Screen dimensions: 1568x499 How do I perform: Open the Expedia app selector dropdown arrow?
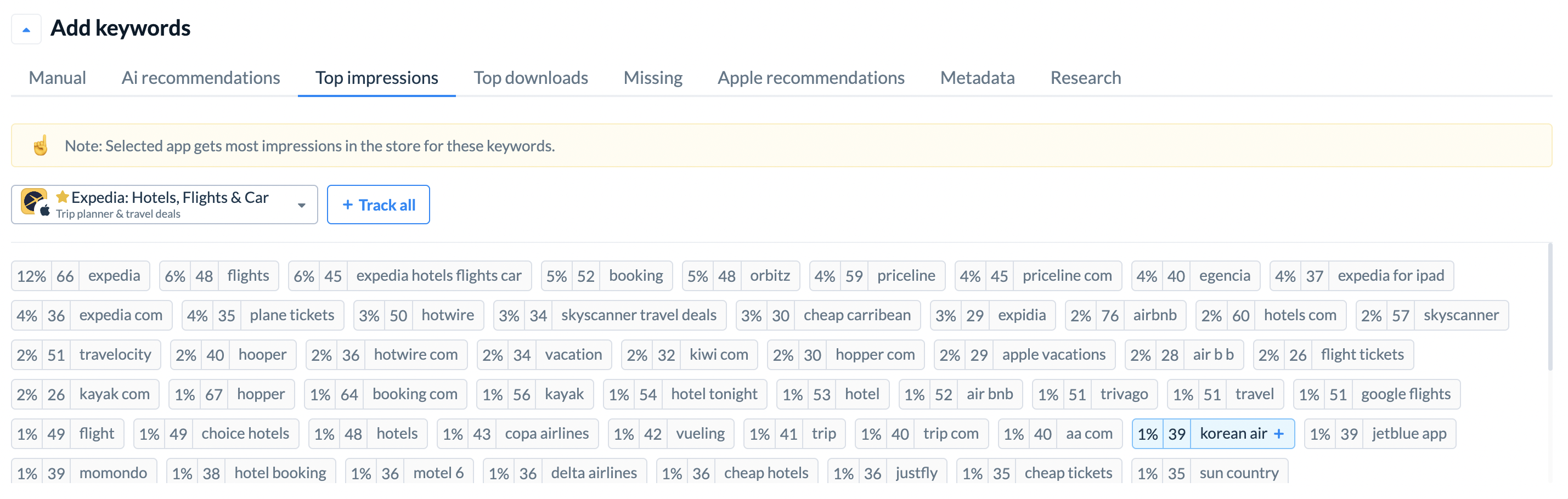coord(301,206)
